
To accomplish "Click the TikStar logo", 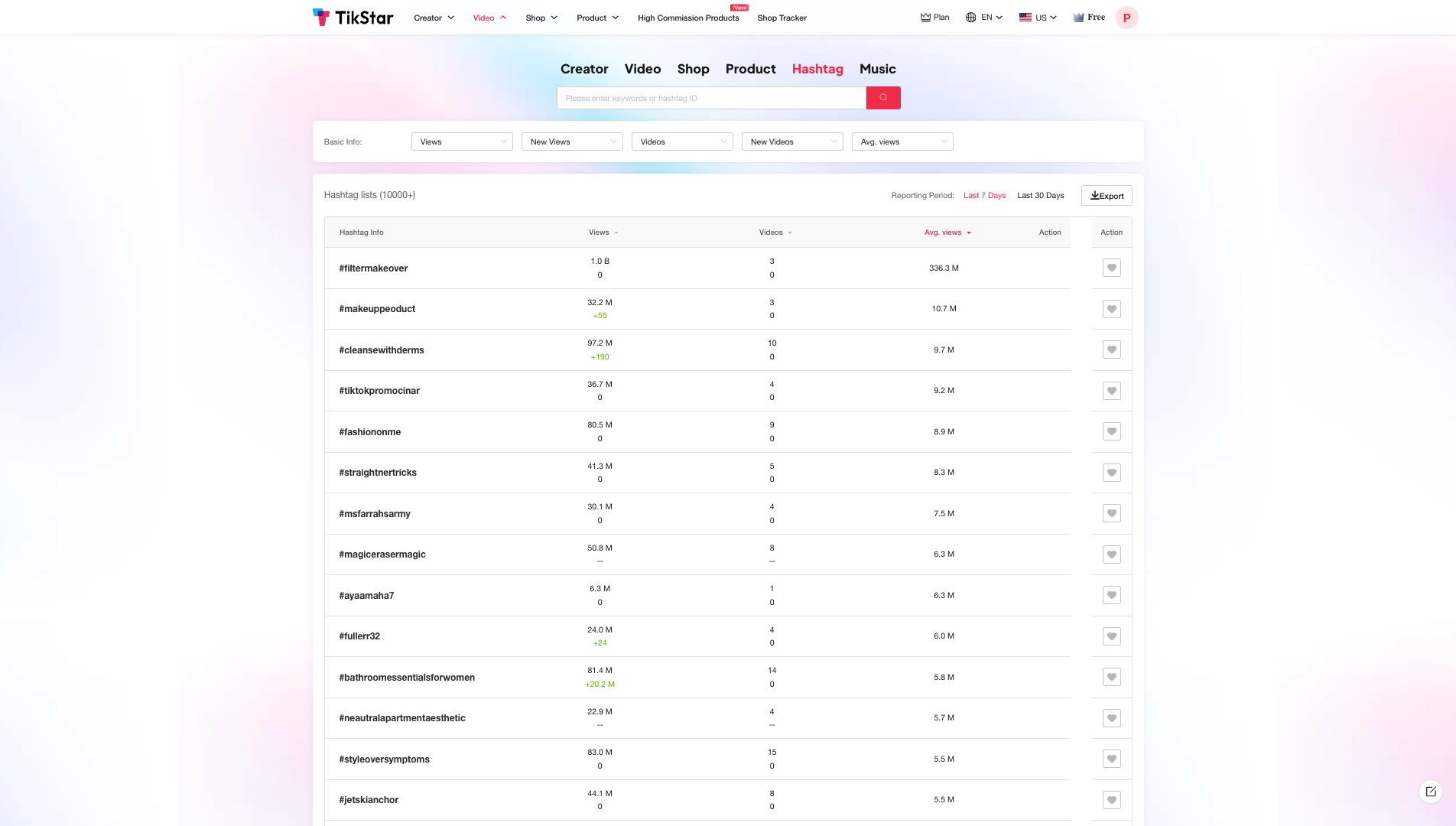I will (353, 17).
